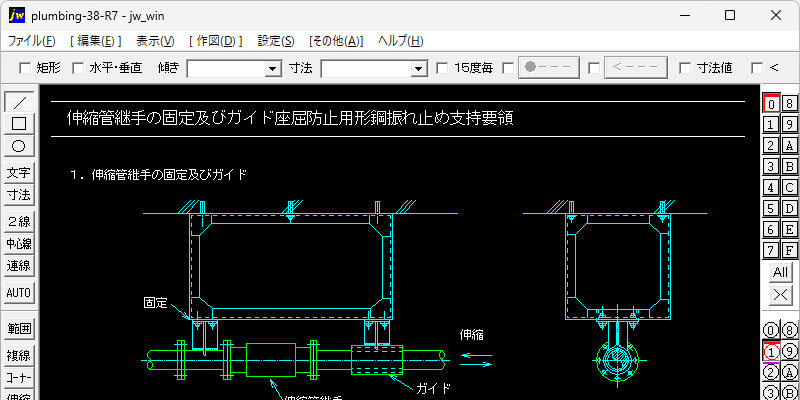Click the heading 1.伸縮管継手の固定及びガイド
800x400 pixels.
159,175
